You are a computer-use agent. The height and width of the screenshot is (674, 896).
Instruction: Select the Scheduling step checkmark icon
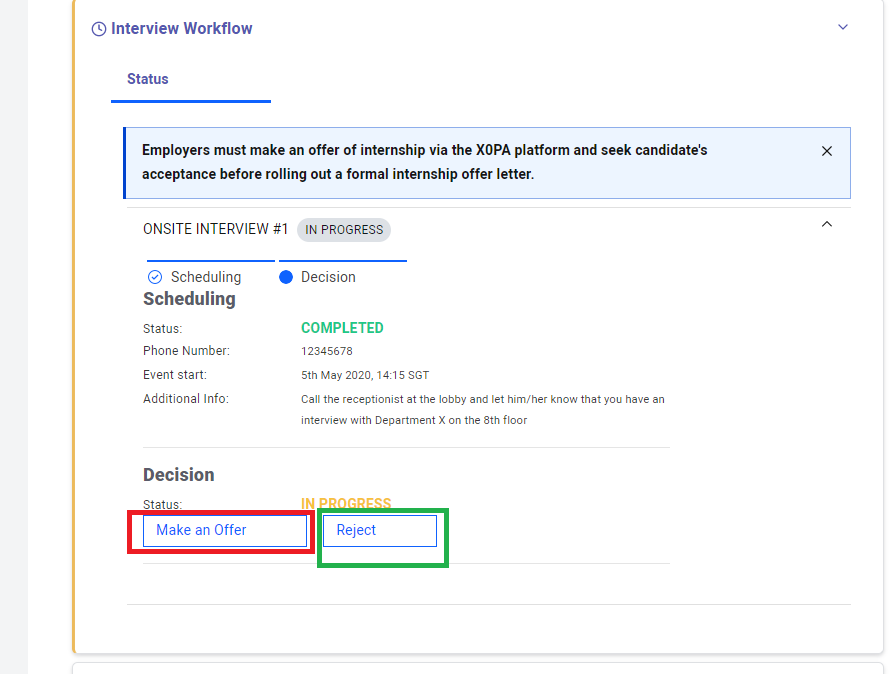coord(155,277)
